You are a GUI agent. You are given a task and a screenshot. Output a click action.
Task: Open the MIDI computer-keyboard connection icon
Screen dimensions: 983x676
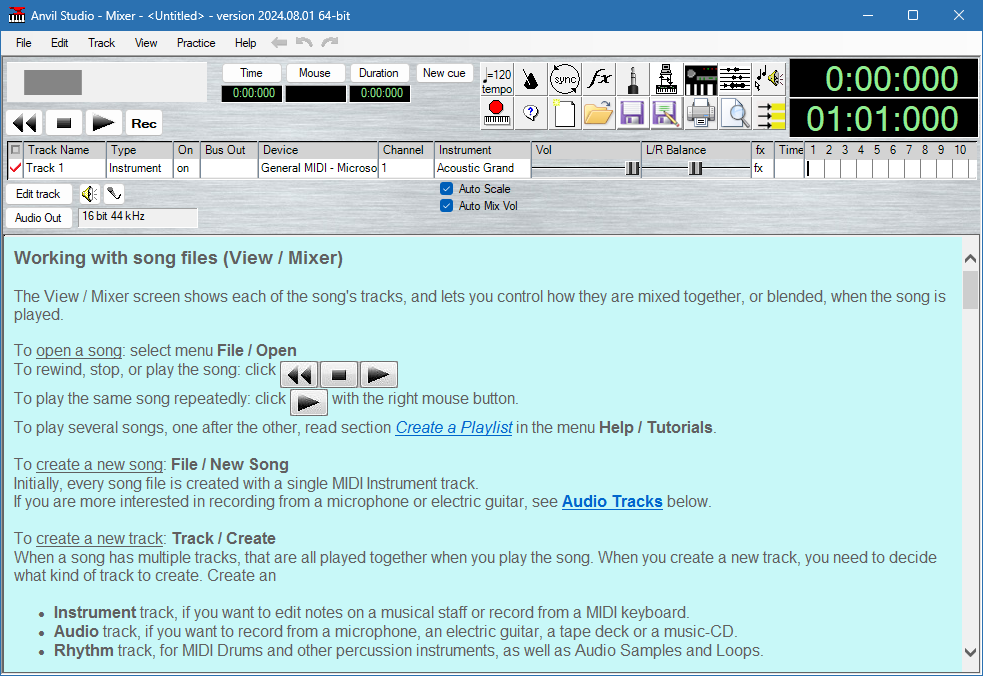tap(666, 80)
